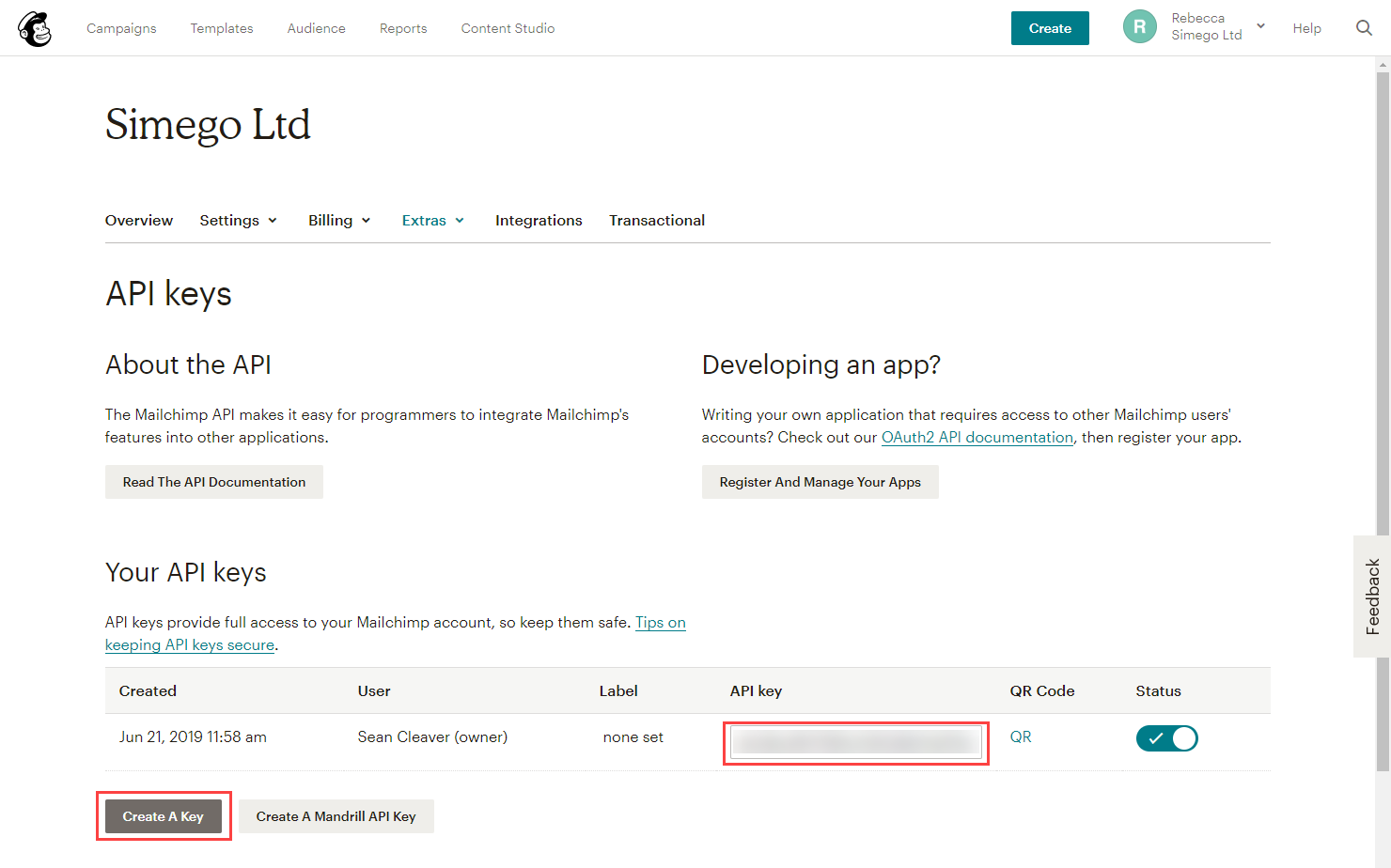Viewport: 1391px width, 868px height.
Task: Open the QR code link
Action: point(1021,736)
